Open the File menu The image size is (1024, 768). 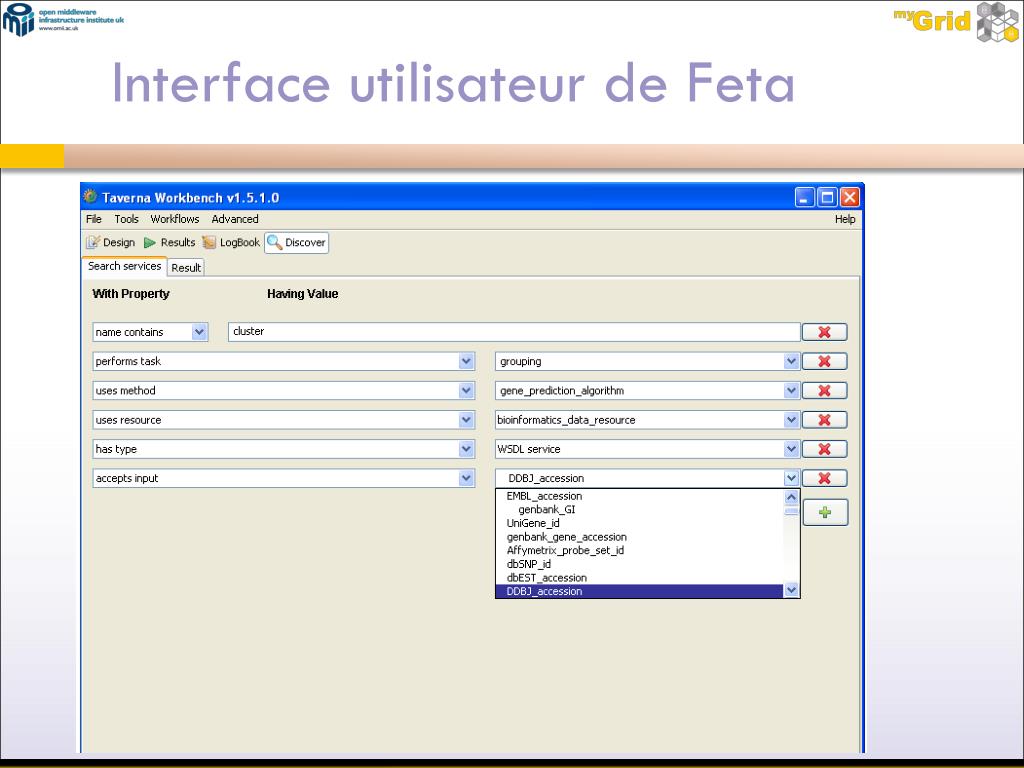[x=94, y=219]
